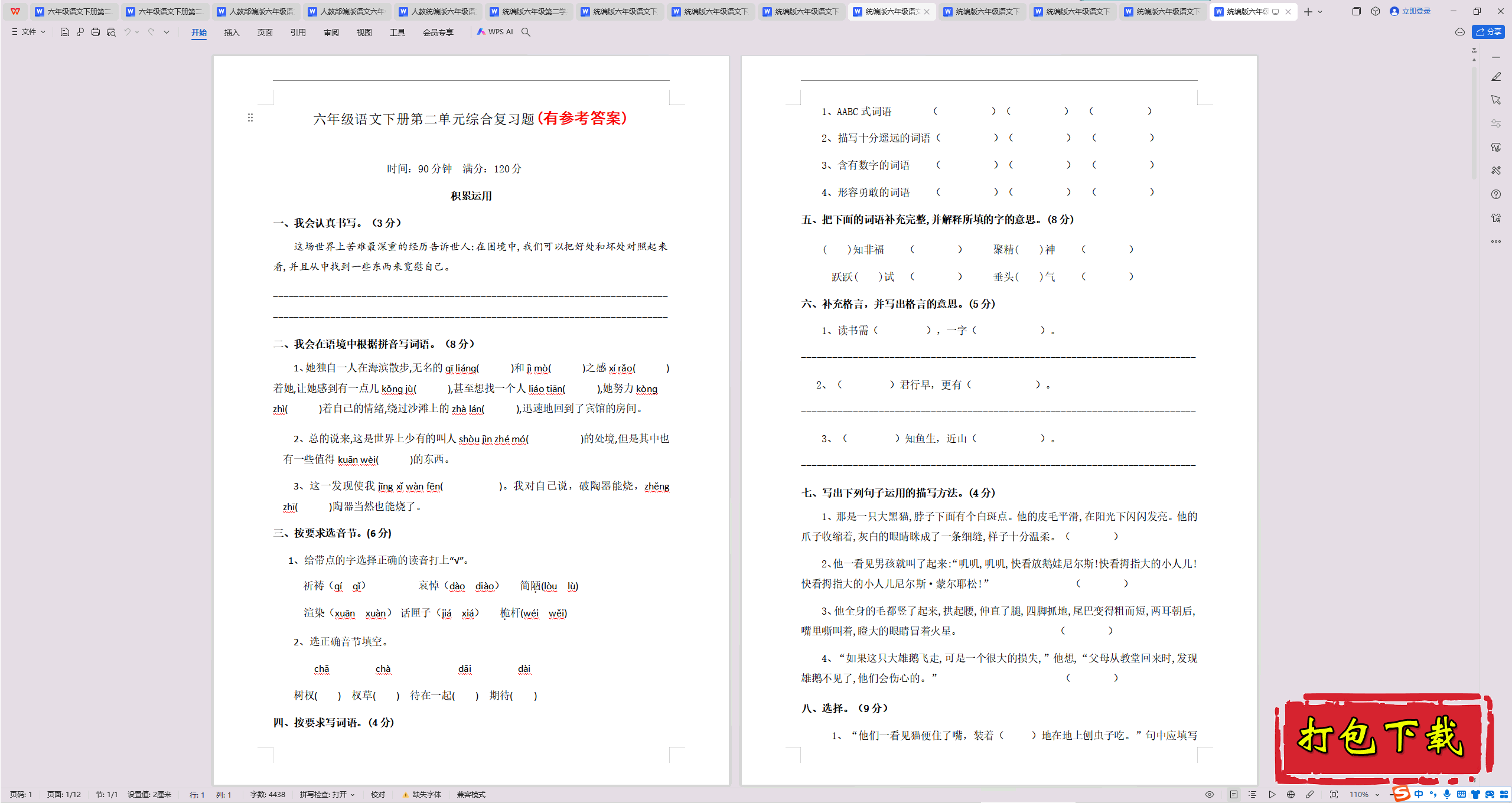Open the zoom percentage dropdown arrow

click(1377, 795)
